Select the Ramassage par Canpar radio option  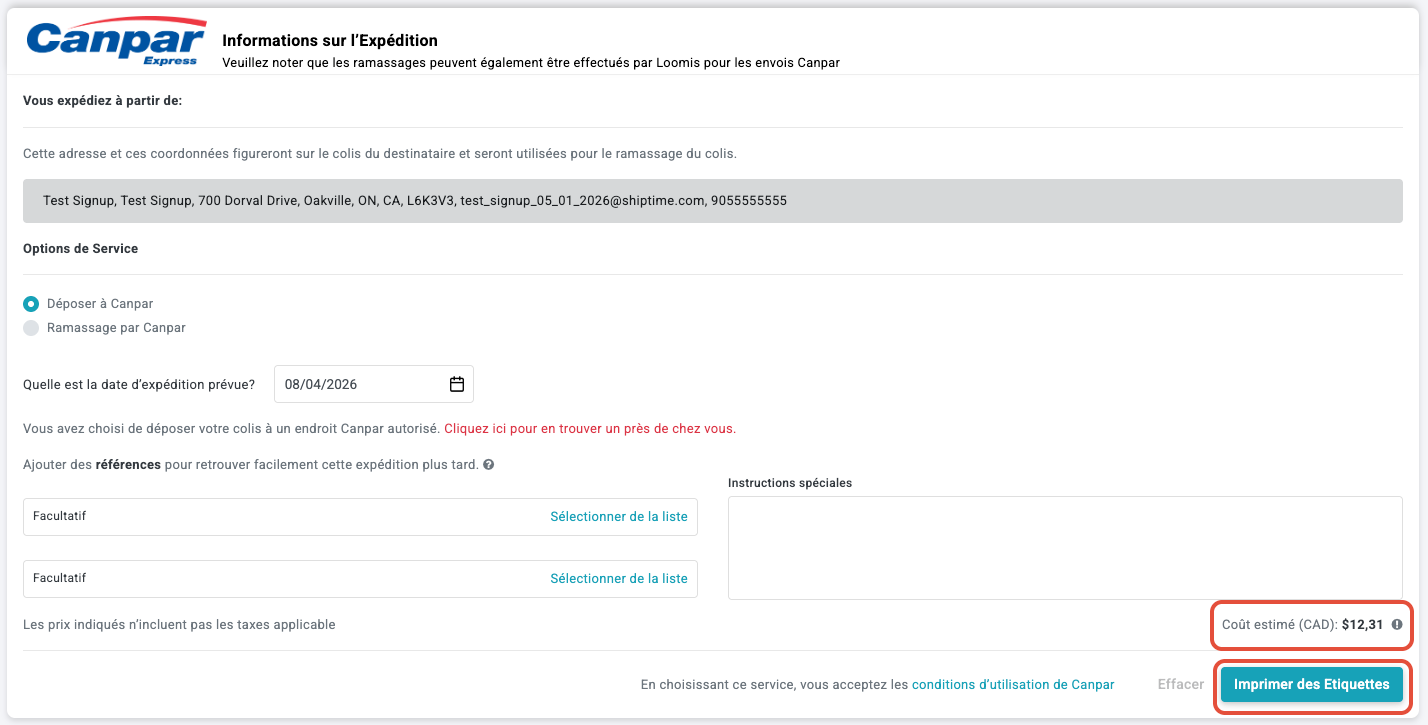pos(31,327)
